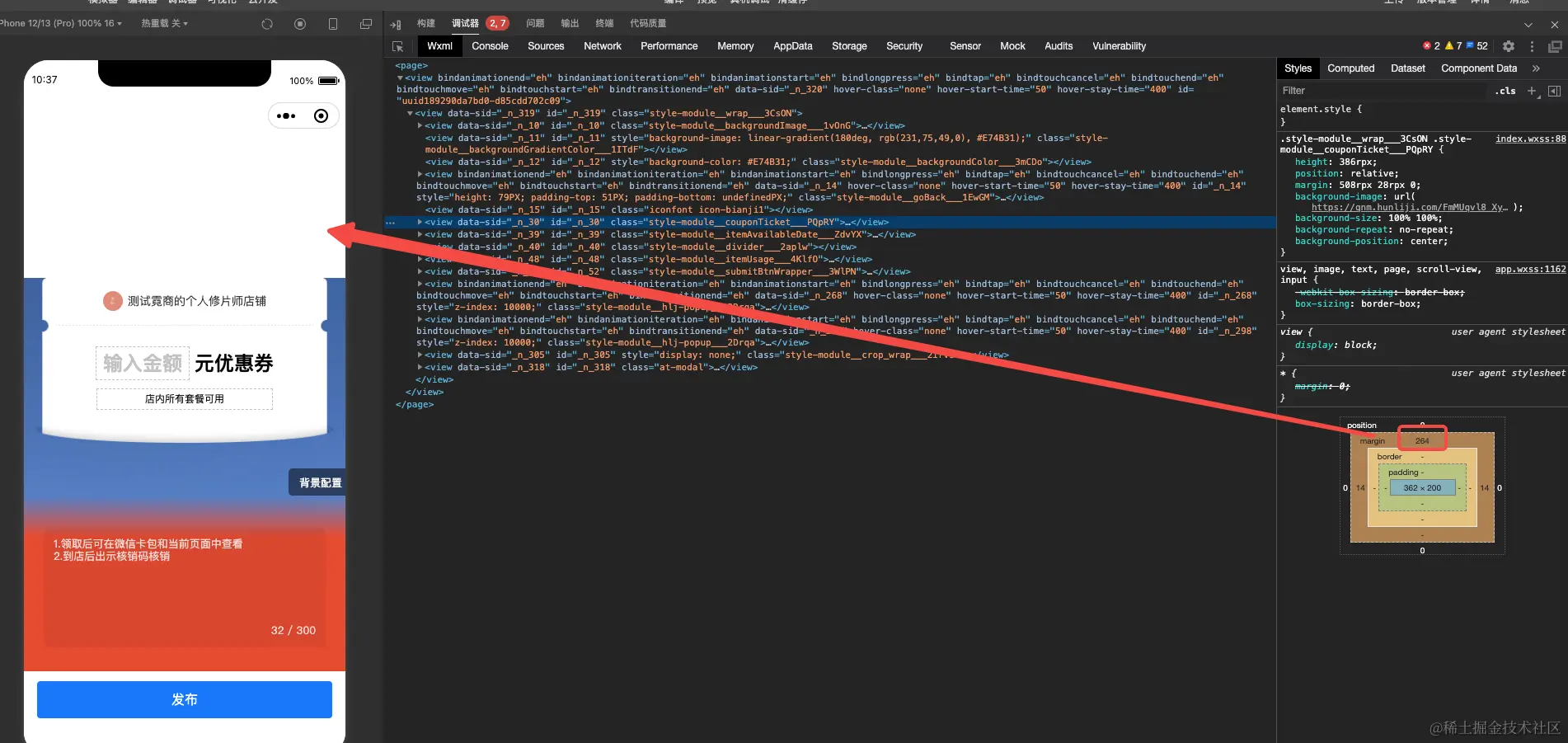Click the yellow warning count indicator
This screenshot has width=1568, height=743.
pyautogui.click(x=1453, y=46)
